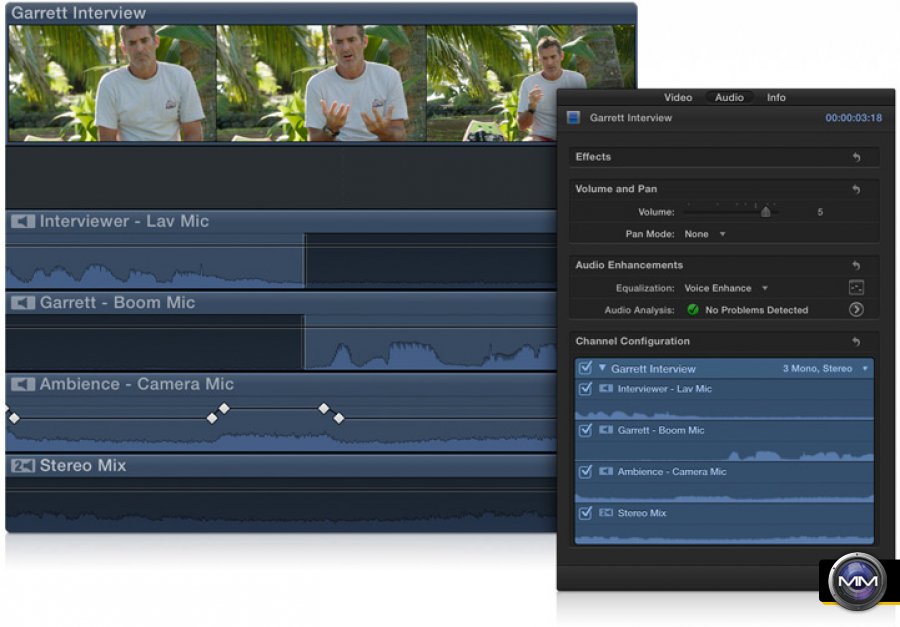Image resolution: width=900 pixels, height=627 pixels.
Task: Select the Garrett - Boom Mic track label in timeline
Action: pyautogui.click(x=117, y=303)
